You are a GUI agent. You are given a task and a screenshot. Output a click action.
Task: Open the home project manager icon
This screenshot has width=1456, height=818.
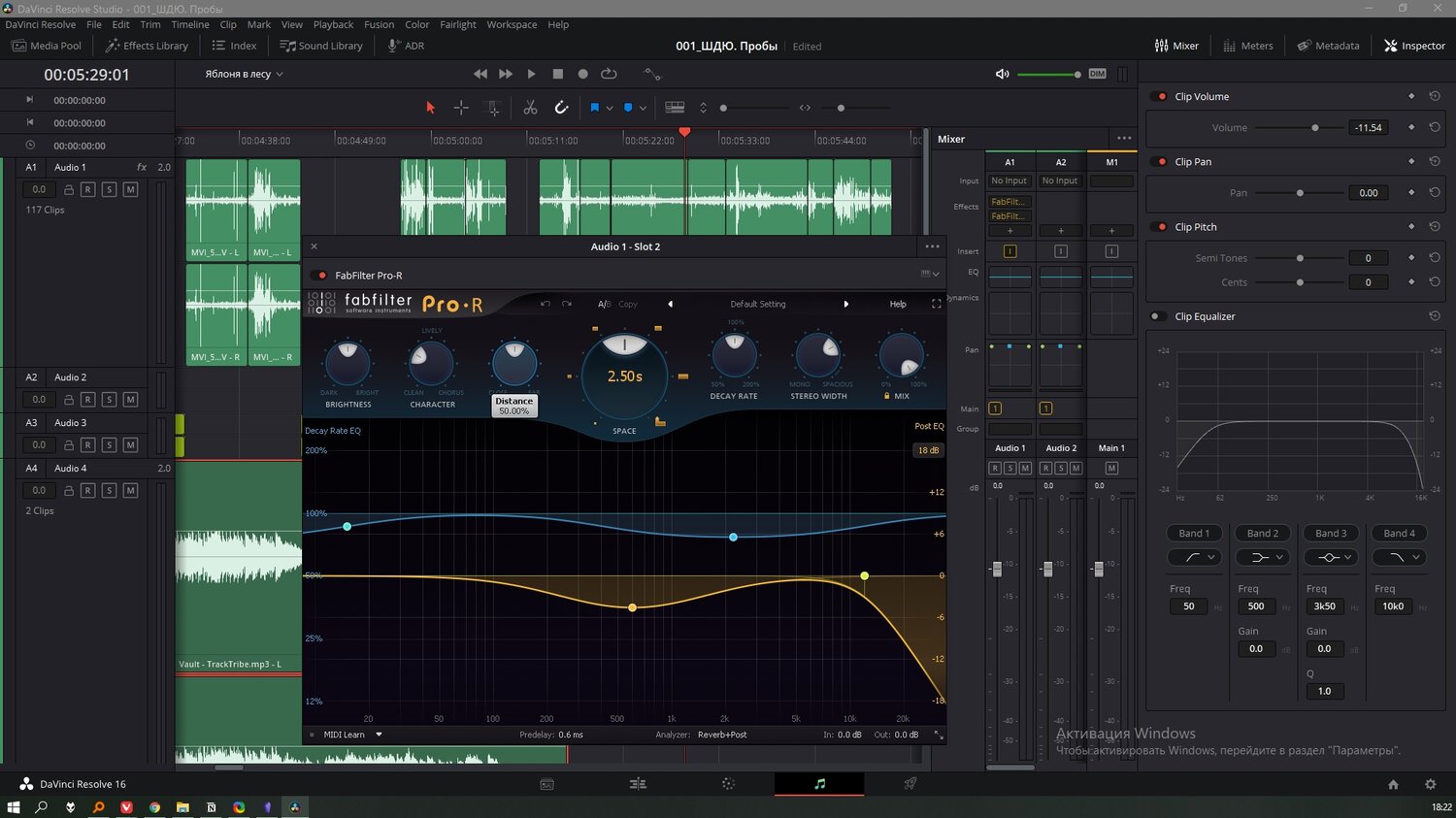pyautogui.click(x=1393, y=784)
